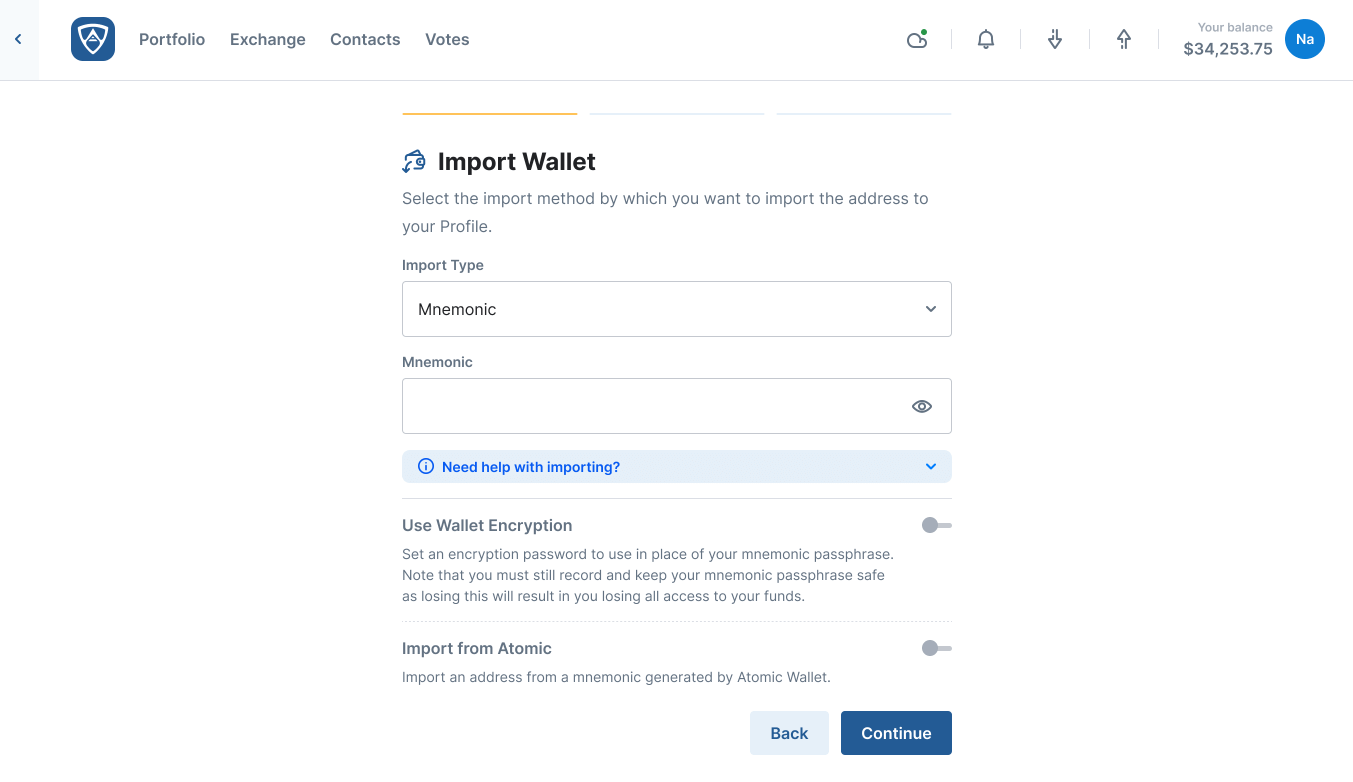Click the receive down-arrow icon
The height and width of the screenshot is (782, 1353).
coord(1055,40)
